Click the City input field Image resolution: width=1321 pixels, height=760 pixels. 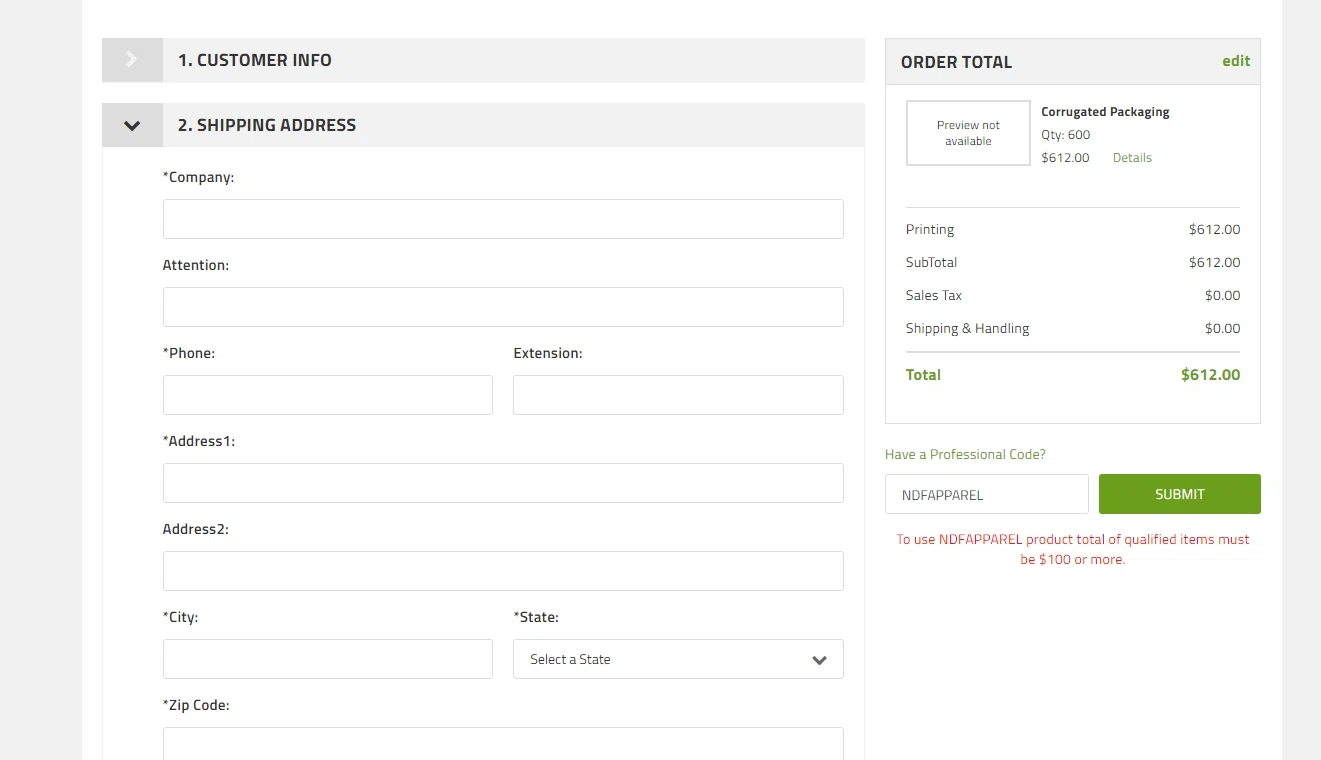point(328,659)
